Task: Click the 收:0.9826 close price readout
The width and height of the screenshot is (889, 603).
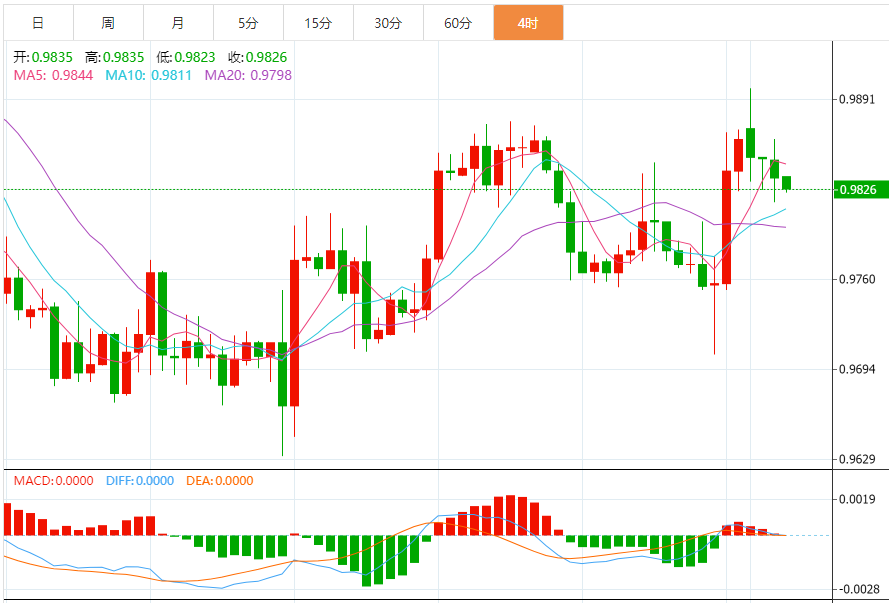Action: point(258,57)
